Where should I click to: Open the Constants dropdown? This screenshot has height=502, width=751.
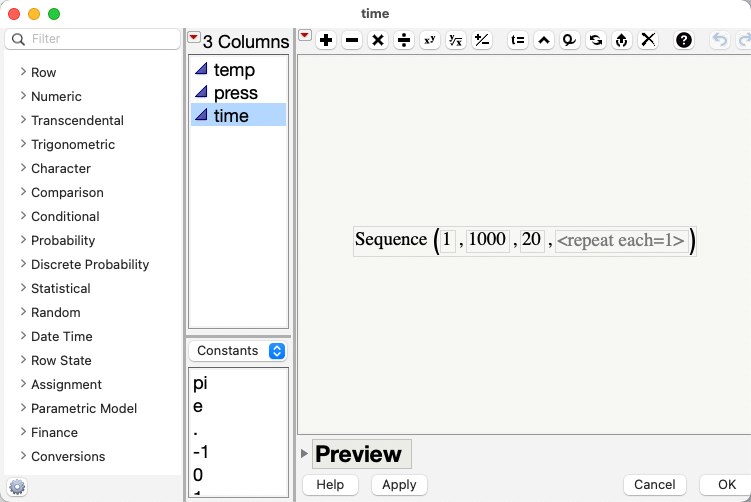pos(238,351)
